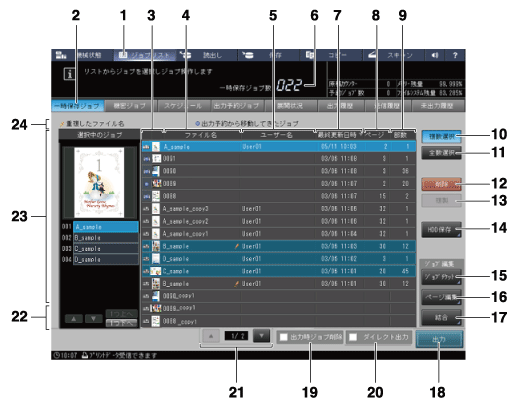
Task: Click the 1つ上へ move-up button
Action: pos(121,314)
